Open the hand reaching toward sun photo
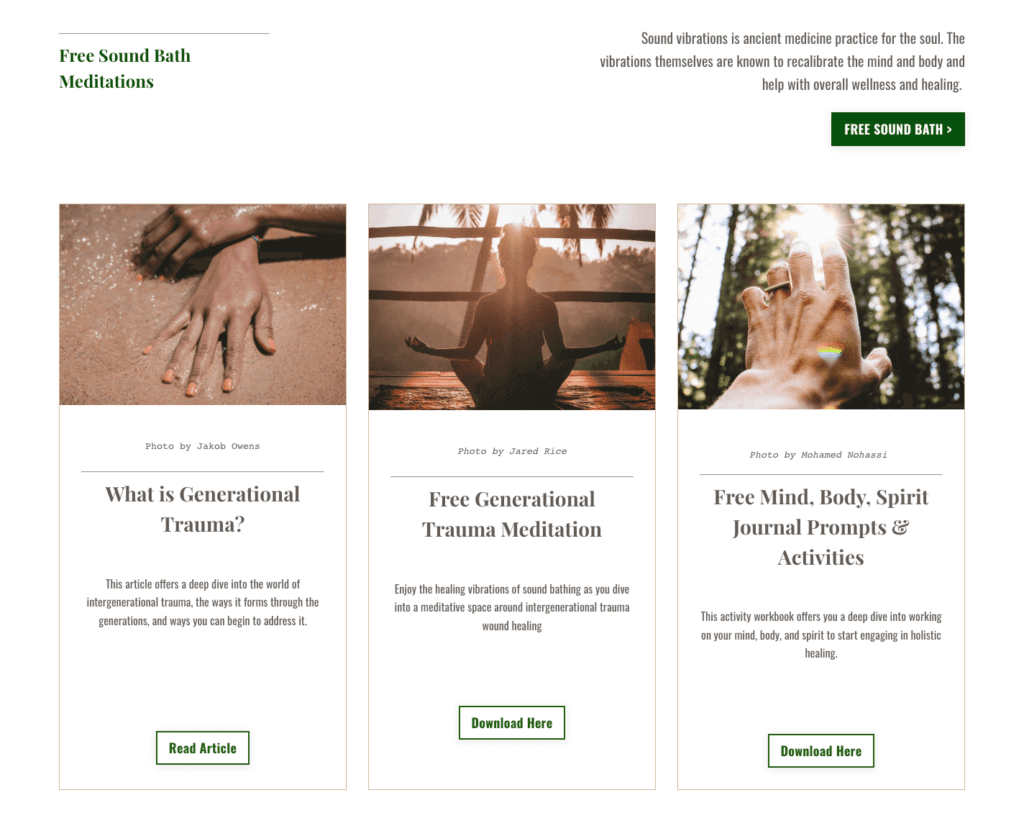Image resolution: width=1024 pixels, height=813 pixels. tap(821, 307)
